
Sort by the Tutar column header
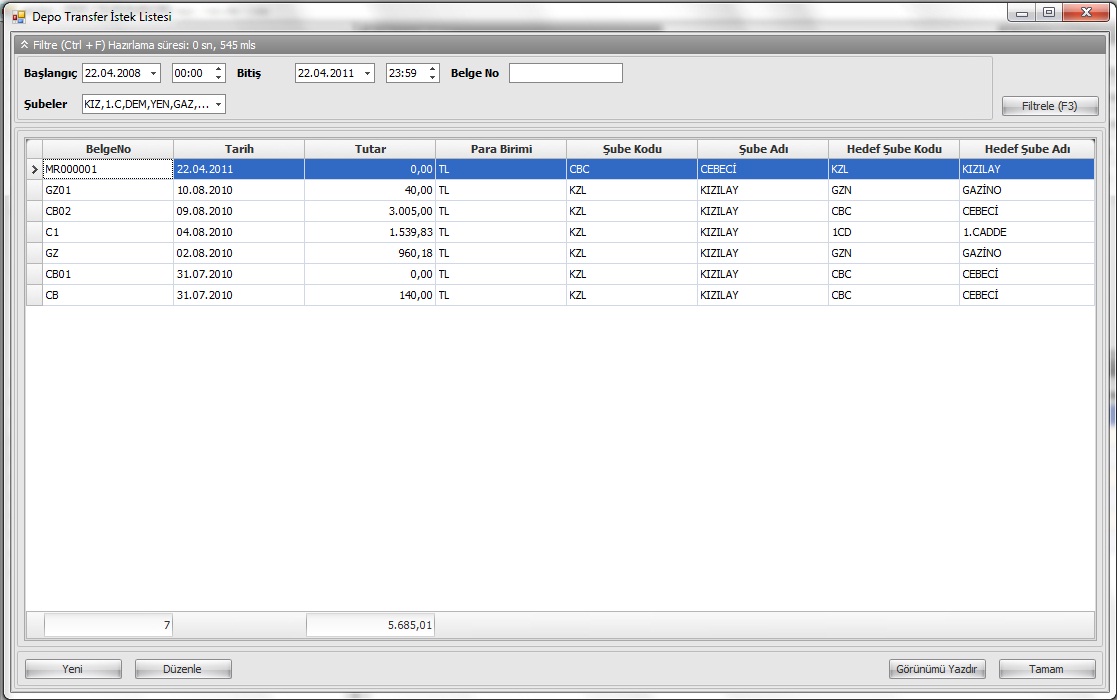(x=370, y=149)
